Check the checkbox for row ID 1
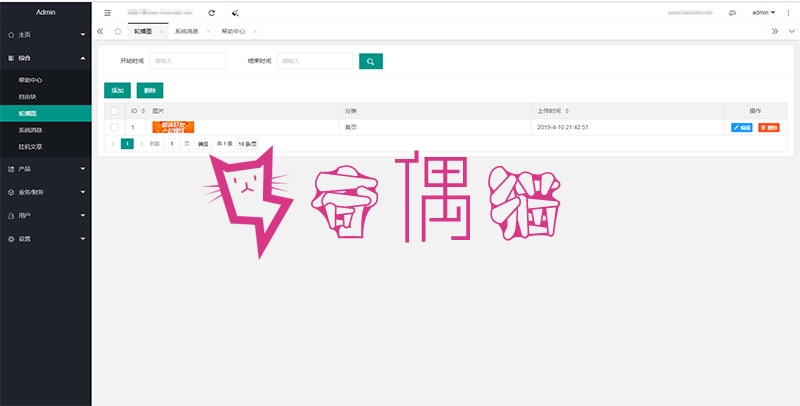Viewport: 800px width, 406px height. (x=115, y=127)
